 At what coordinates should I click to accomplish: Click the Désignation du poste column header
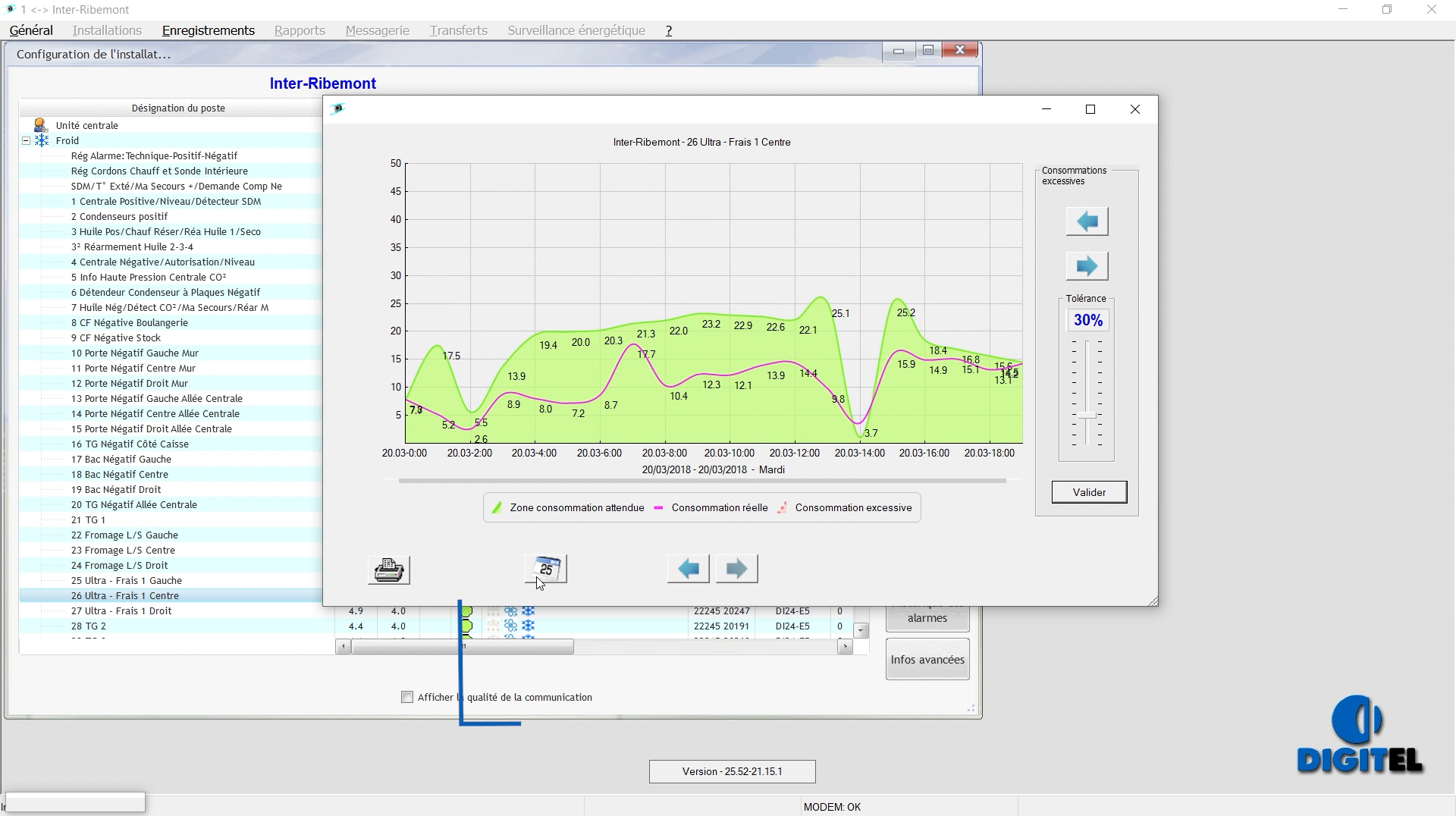tap(178, 108)
